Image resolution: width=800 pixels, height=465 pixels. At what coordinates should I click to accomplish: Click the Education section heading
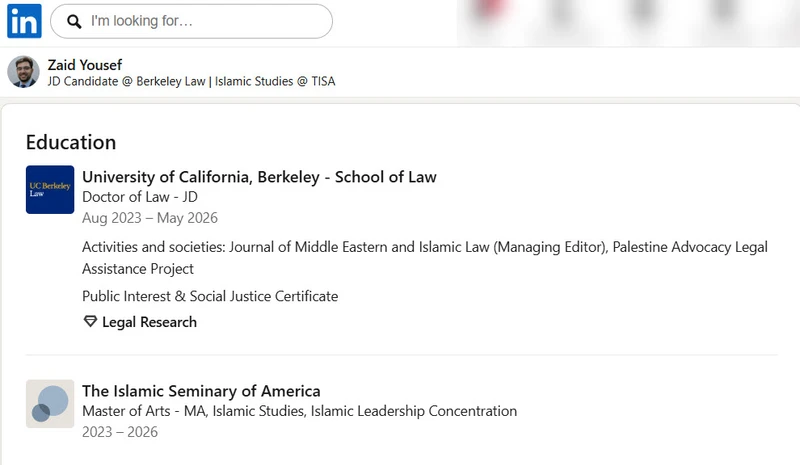coord(71,142)
